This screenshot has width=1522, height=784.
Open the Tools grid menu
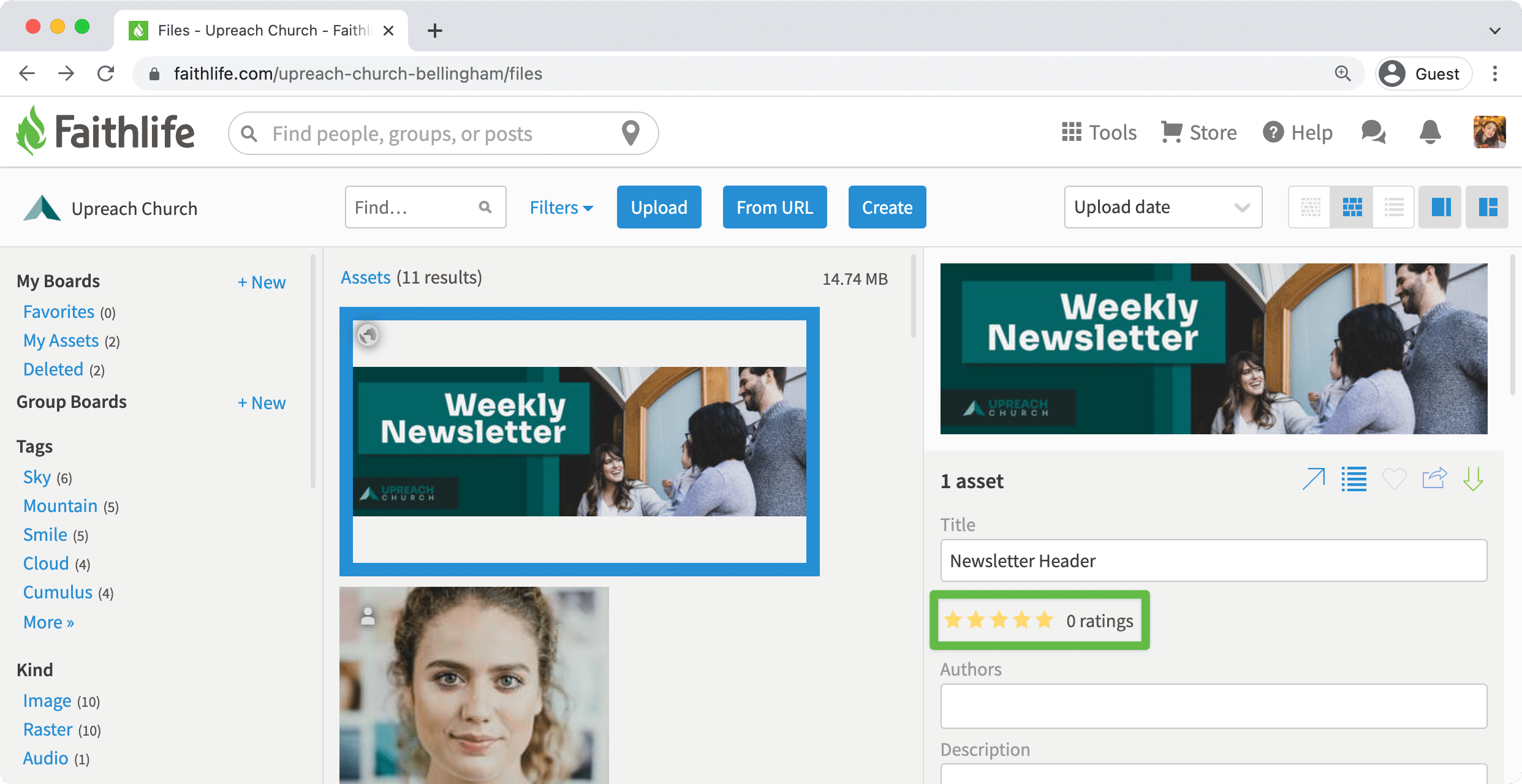coord(1099,132)
